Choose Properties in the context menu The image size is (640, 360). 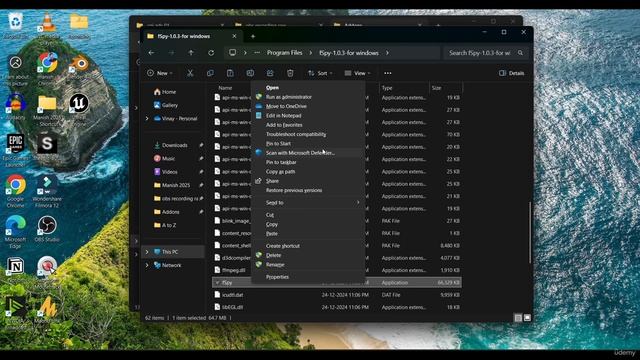(x=308, y=277)
